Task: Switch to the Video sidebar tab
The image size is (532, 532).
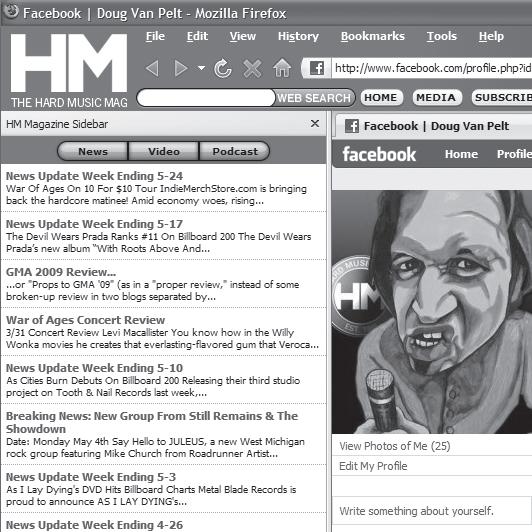Action: click(x=164, y=151)
